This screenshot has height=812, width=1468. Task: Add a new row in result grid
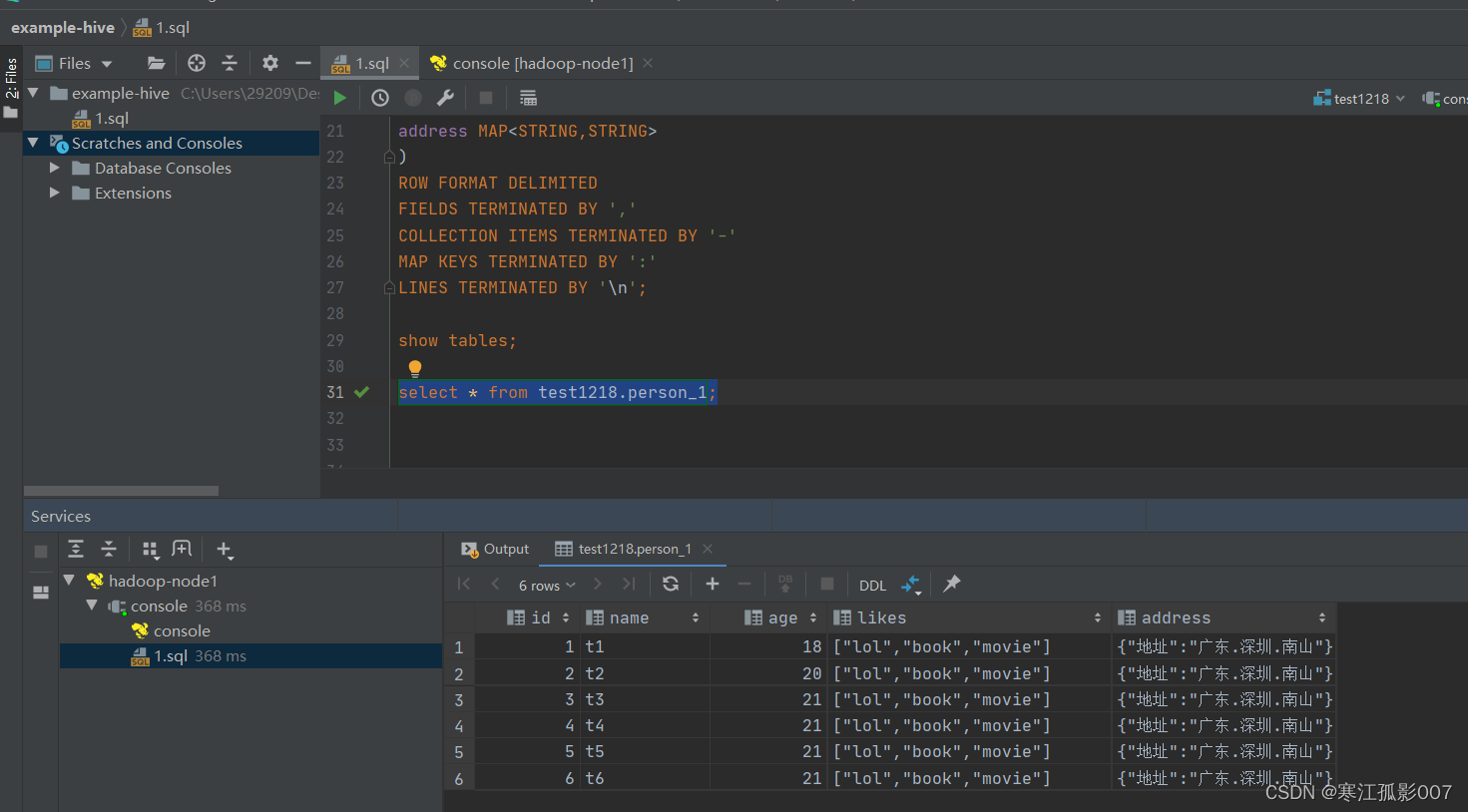[712, 585]
